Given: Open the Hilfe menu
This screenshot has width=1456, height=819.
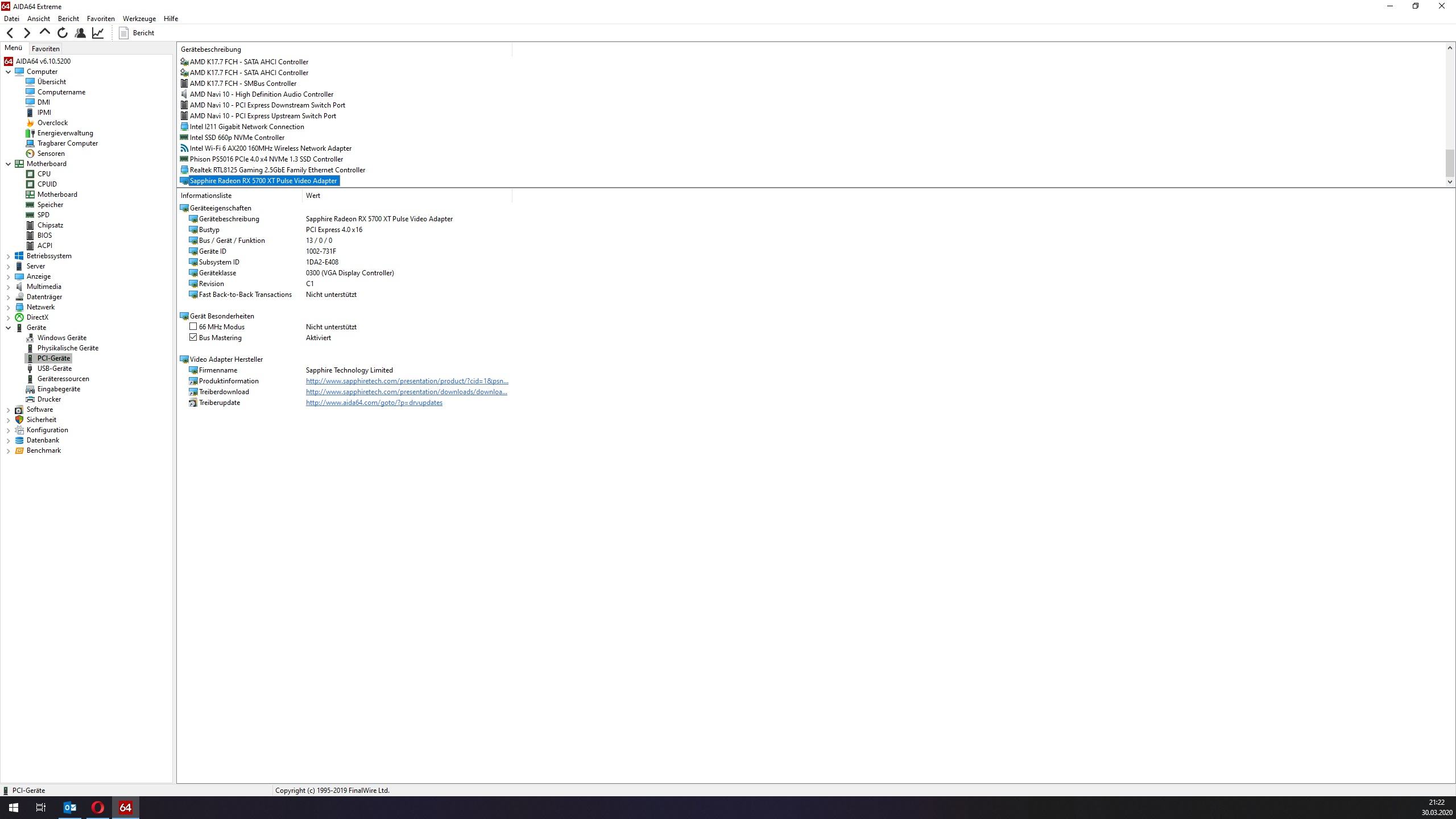Looking at the screenshot, I should pos(171,19).
